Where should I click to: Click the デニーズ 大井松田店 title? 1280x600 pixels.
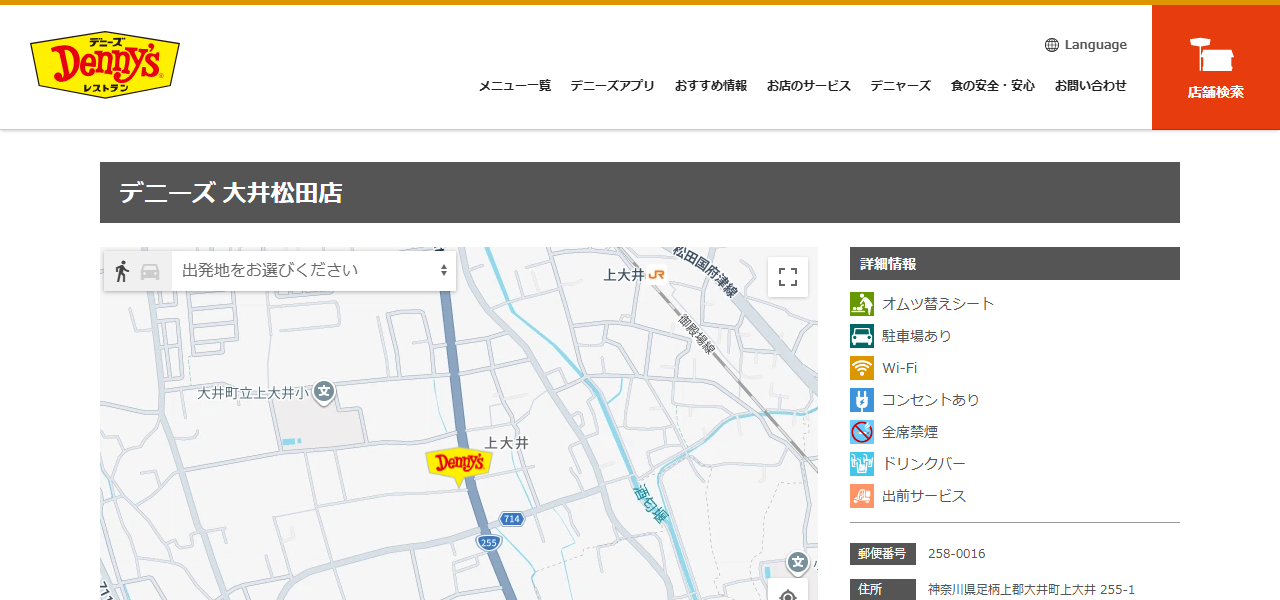[231, 193]
